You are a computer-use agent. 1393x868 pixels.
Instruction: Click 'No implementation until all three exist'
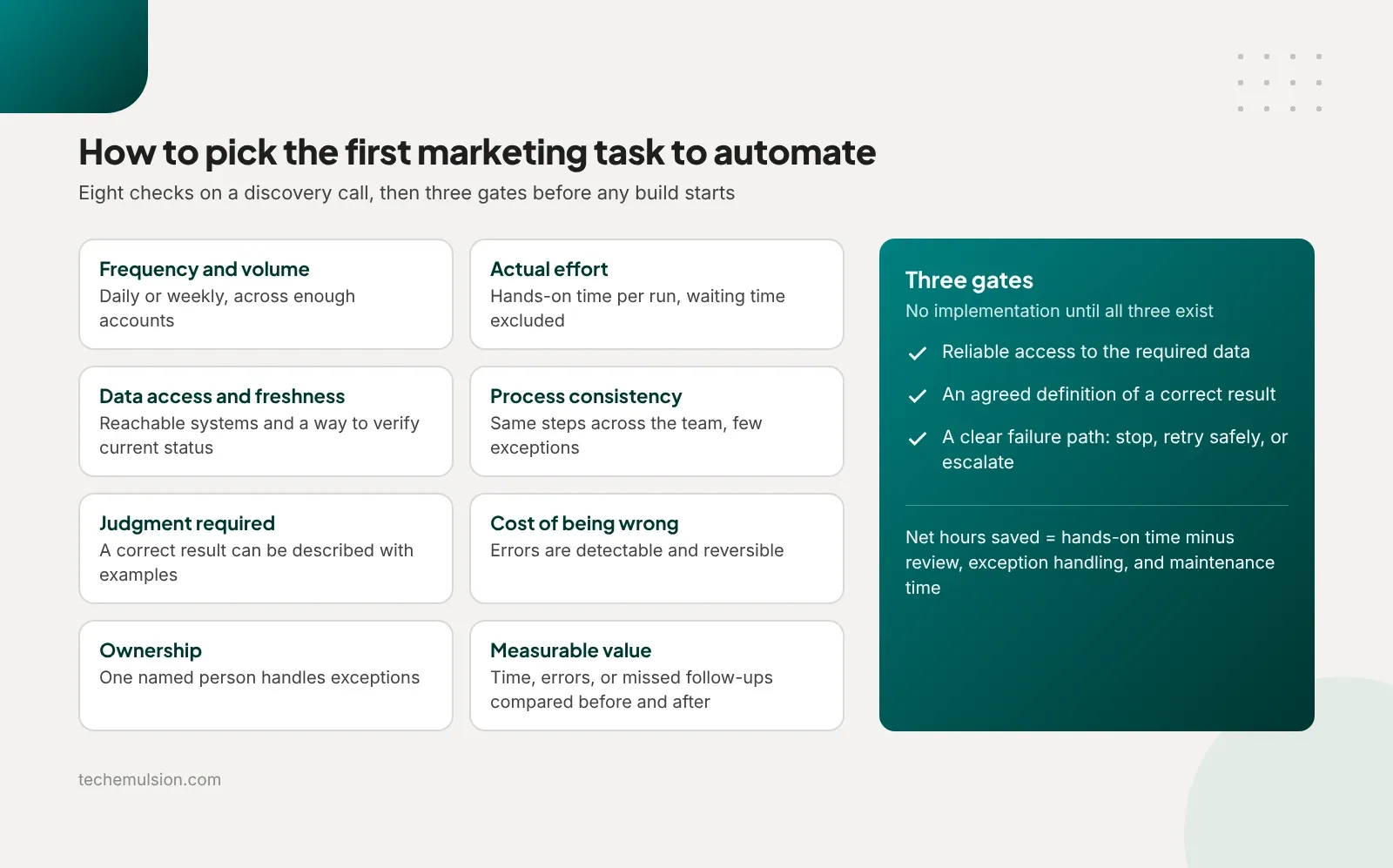pos(1059,311)
